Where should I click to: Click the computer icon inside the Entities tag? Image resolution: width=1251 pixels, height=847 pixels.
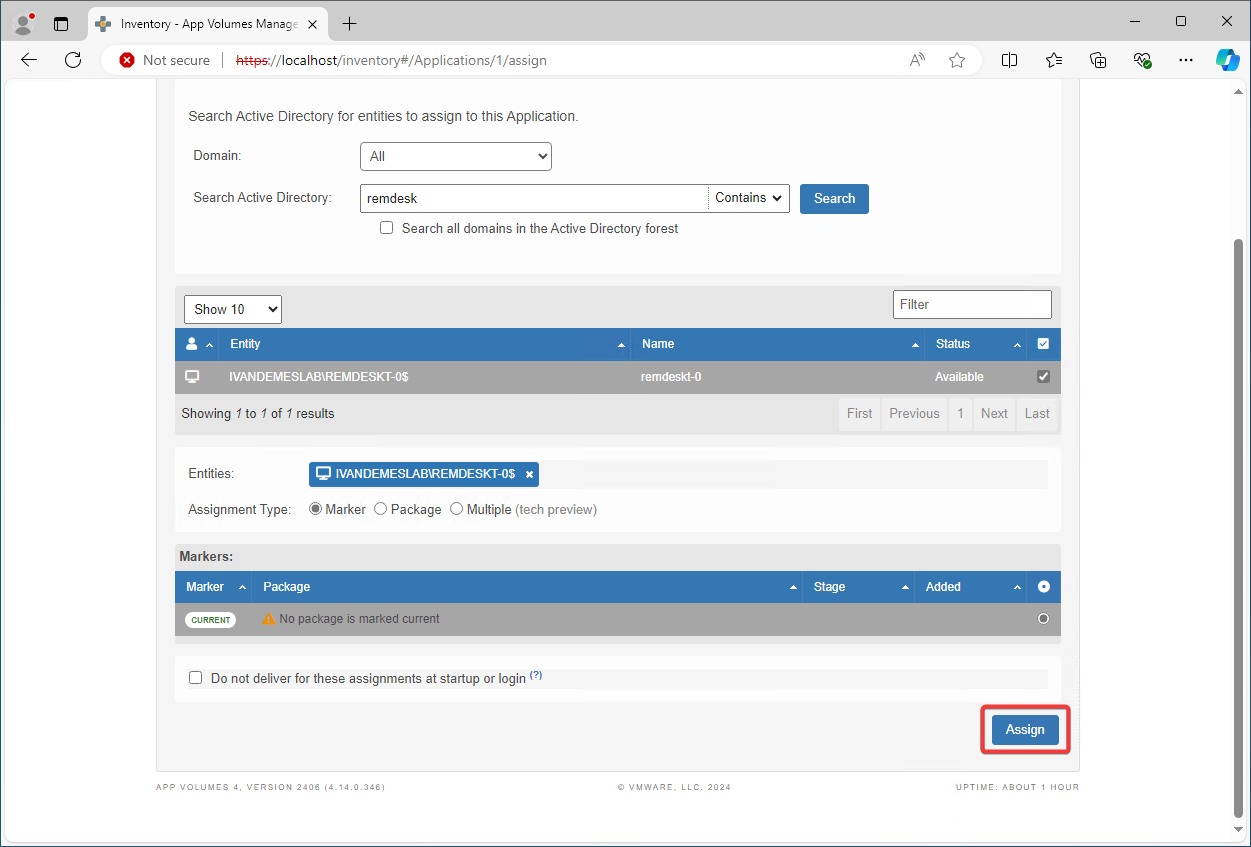[322, 473]
